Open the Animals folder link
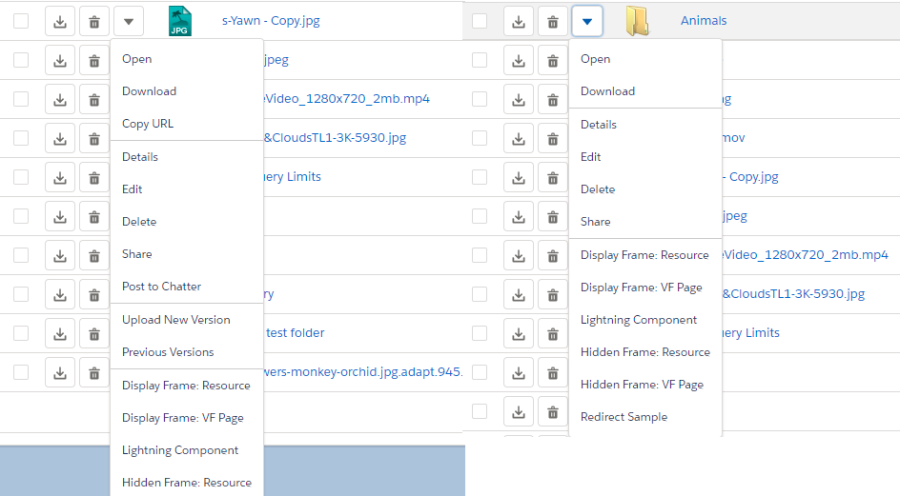 pyautogui.click(x=703, y=21)
